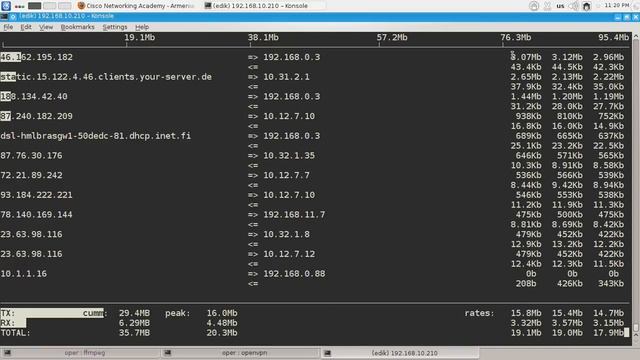The width and height of the screenshot is (640, 360).
Task: Click the 'us' keyboard layout indicator
Action: (x=560, y=6)
